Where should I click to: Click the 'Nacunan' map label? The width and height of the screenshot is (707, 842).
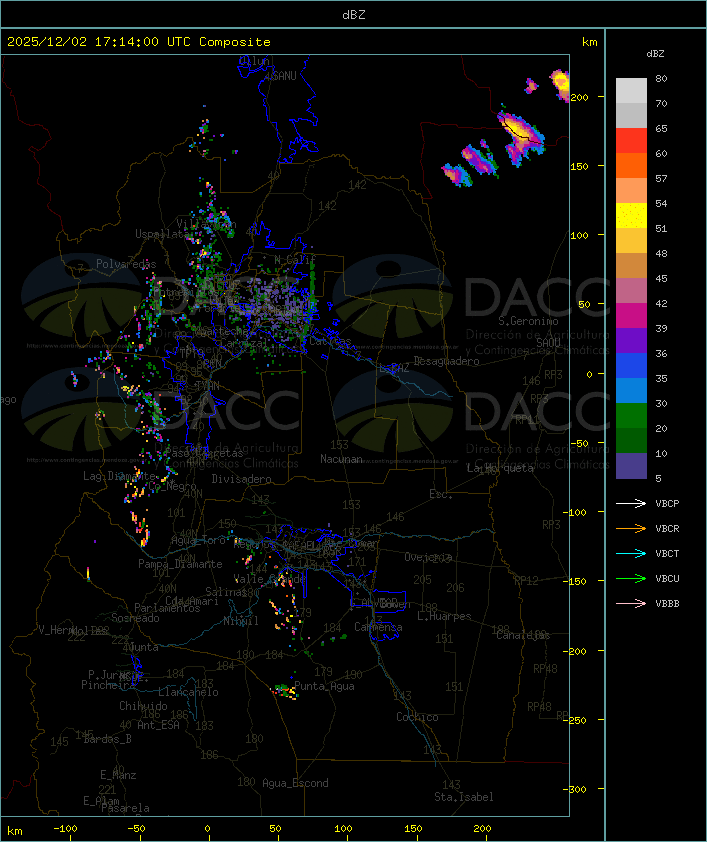(341, 459)
